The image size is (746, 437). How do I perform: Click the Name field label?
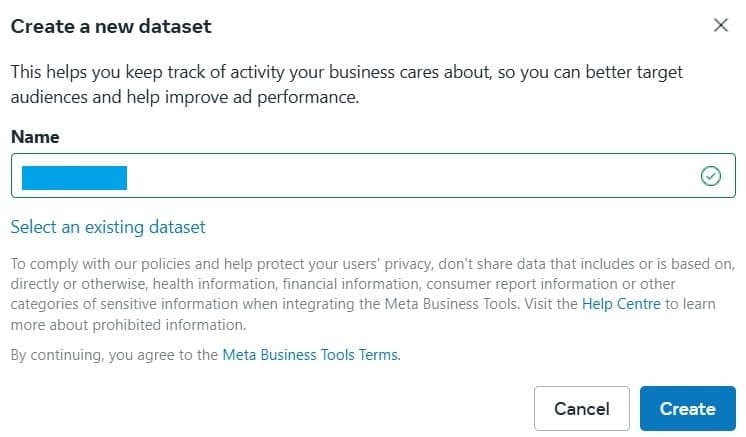click(x=35, y=137)
